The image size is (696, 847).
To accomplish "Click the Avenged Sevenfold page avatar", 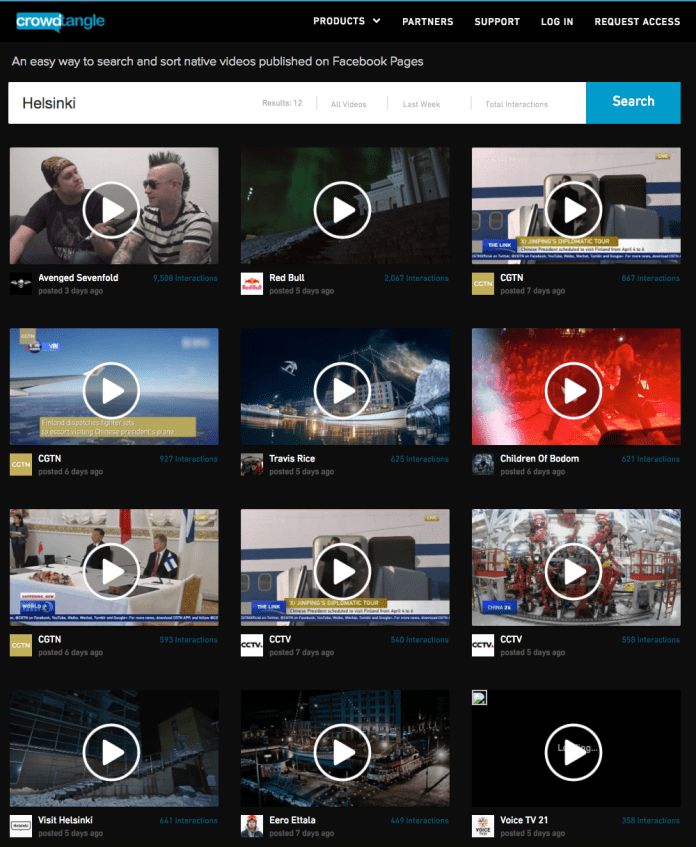I will pos(21,284).
